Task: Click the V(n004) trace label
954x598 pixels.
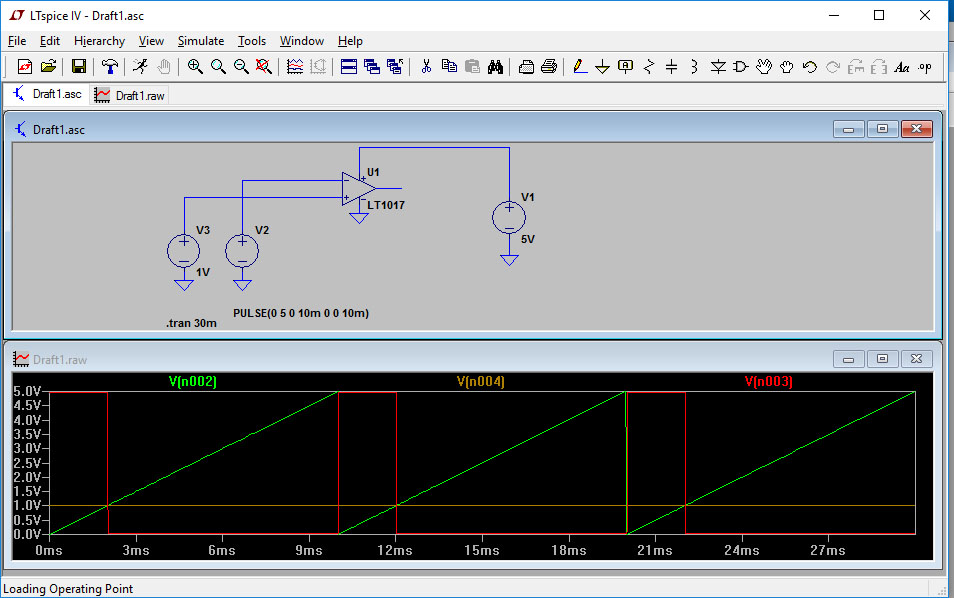Action: [x=481, y=381]
